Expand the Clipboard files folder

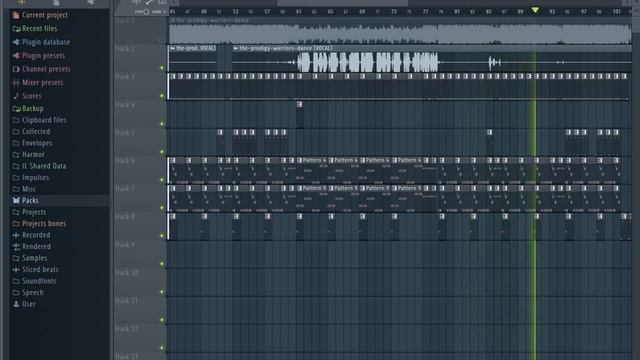coord(39,120)
